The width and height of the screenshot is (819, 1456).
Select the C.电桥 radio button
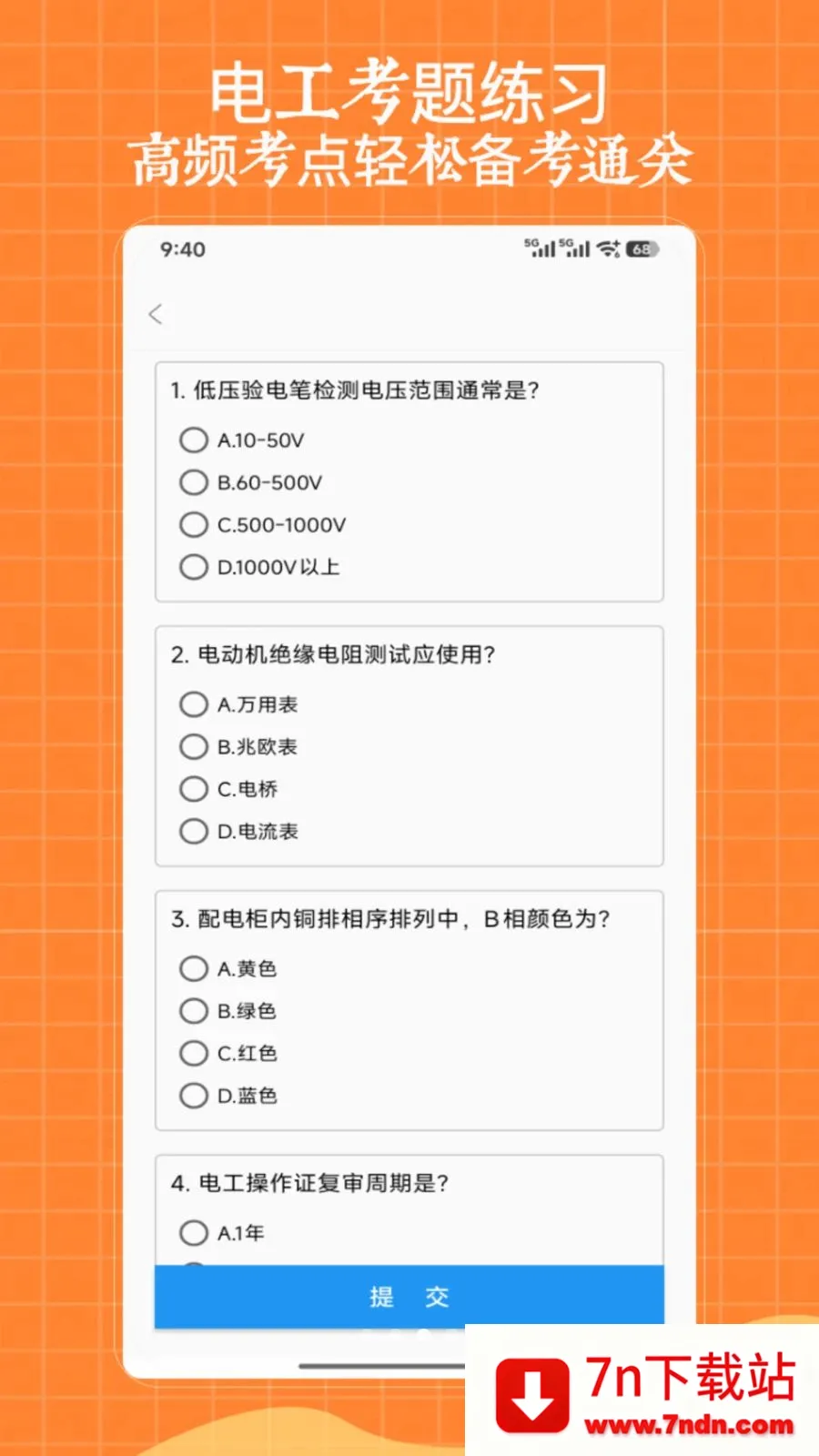194,789
